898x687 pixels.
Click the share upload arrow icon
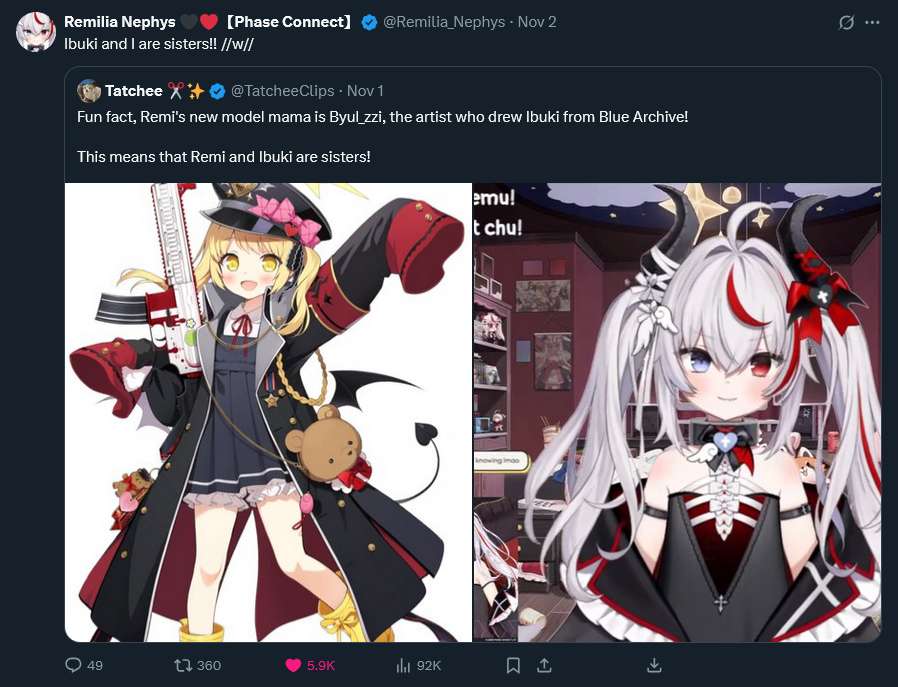pyautogui.click(x=544, y=665)
